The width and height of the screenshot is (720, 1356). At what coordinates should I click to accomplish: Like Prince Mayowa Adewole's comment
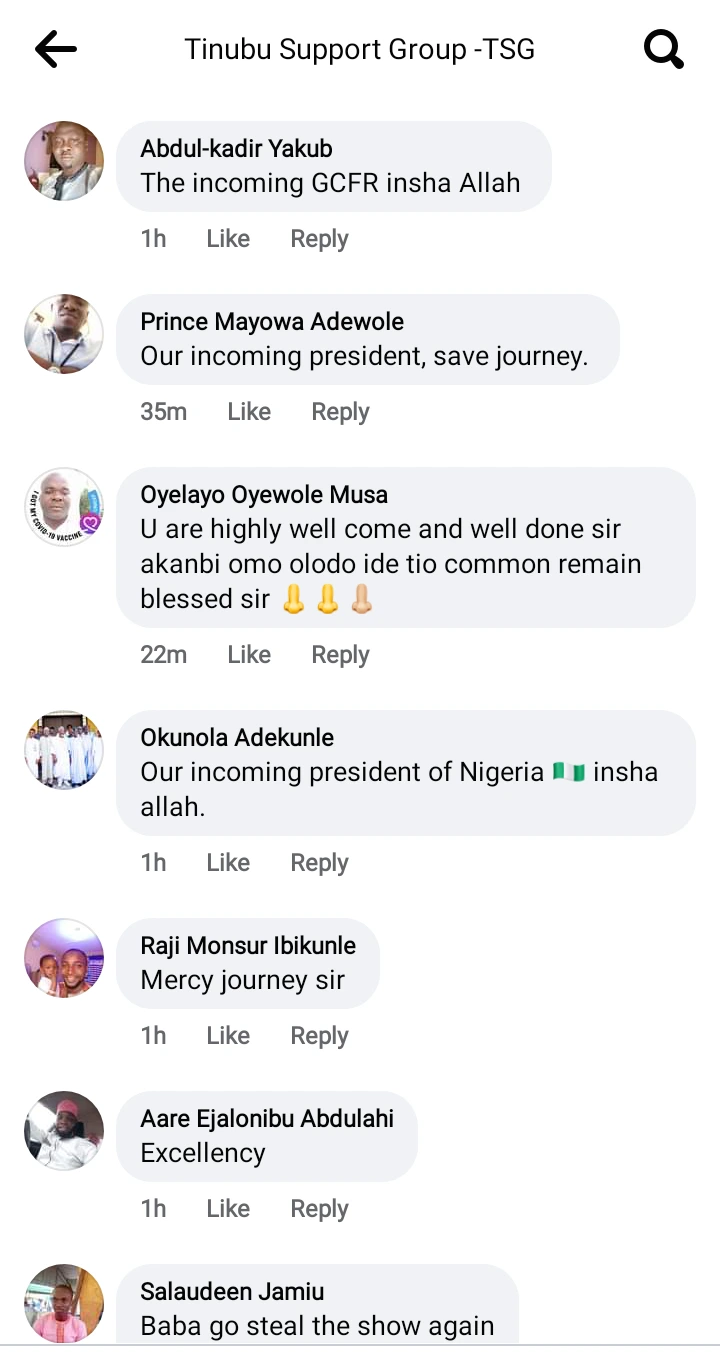click(x=249, y=412)
